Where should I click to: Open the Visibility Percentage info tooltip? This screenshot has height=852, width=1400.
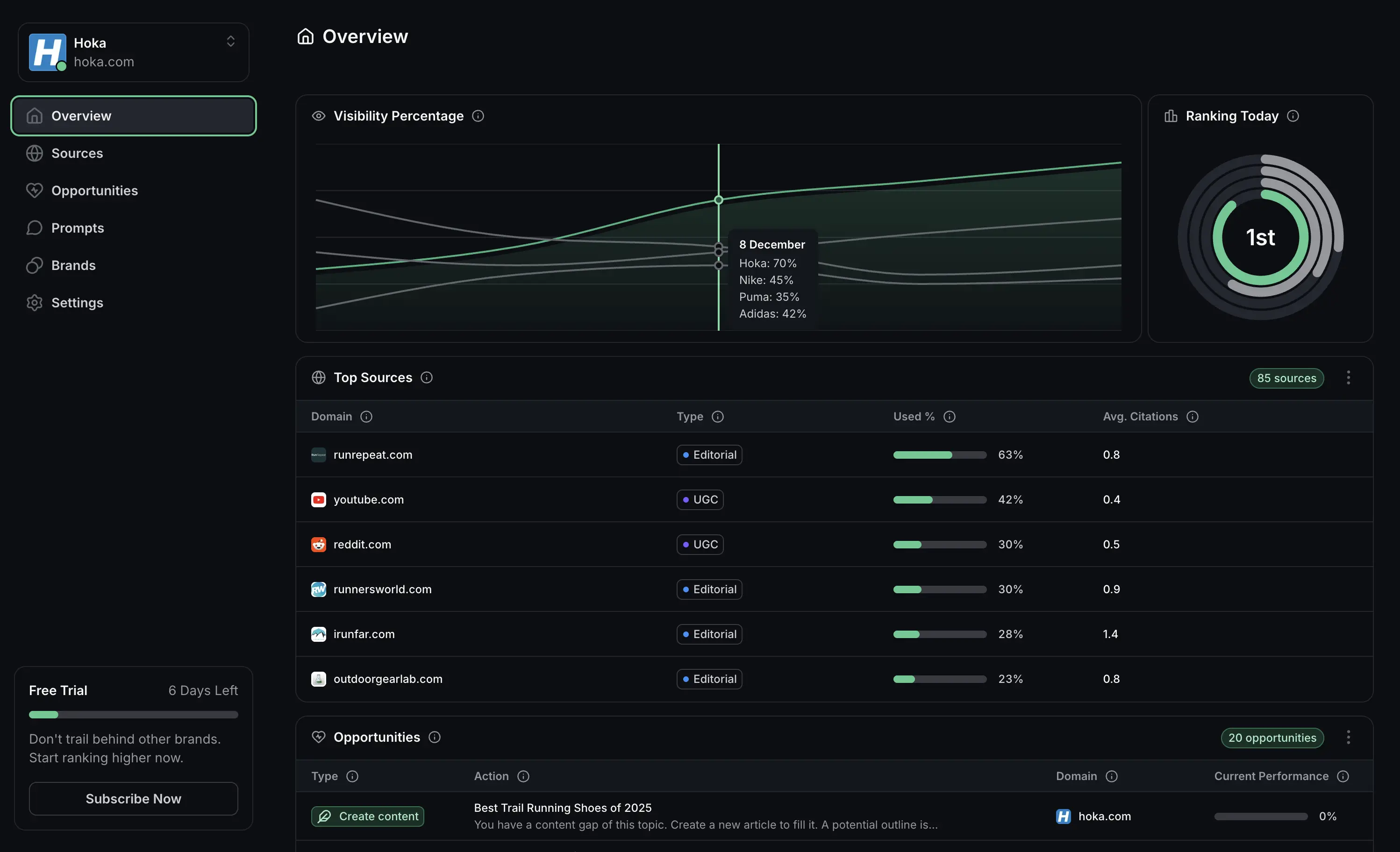478,115
